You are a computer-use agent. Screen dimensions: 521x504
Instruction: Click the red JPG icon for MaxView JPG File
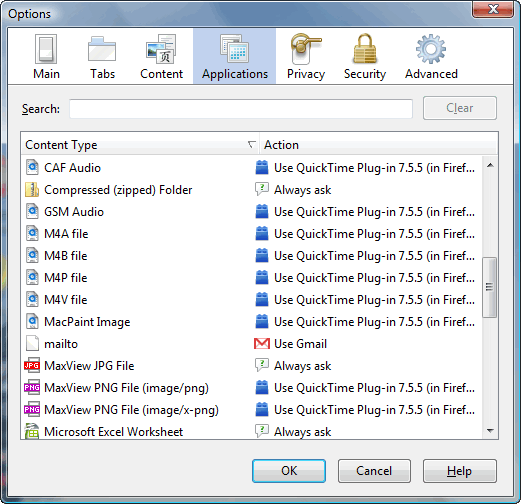(x=32, y=365)
